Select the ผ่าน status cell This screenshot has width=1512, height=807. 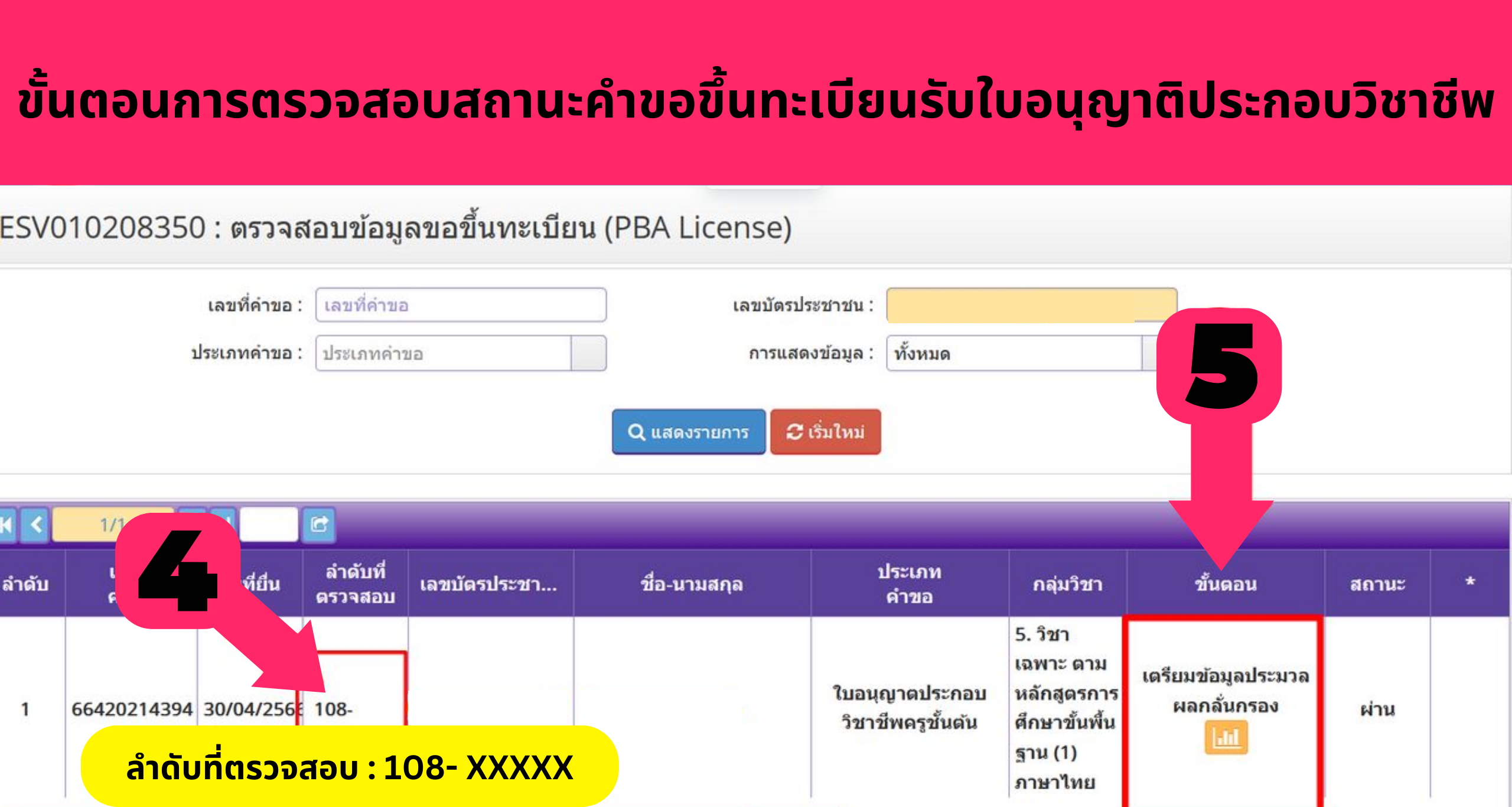(1377, 708)
